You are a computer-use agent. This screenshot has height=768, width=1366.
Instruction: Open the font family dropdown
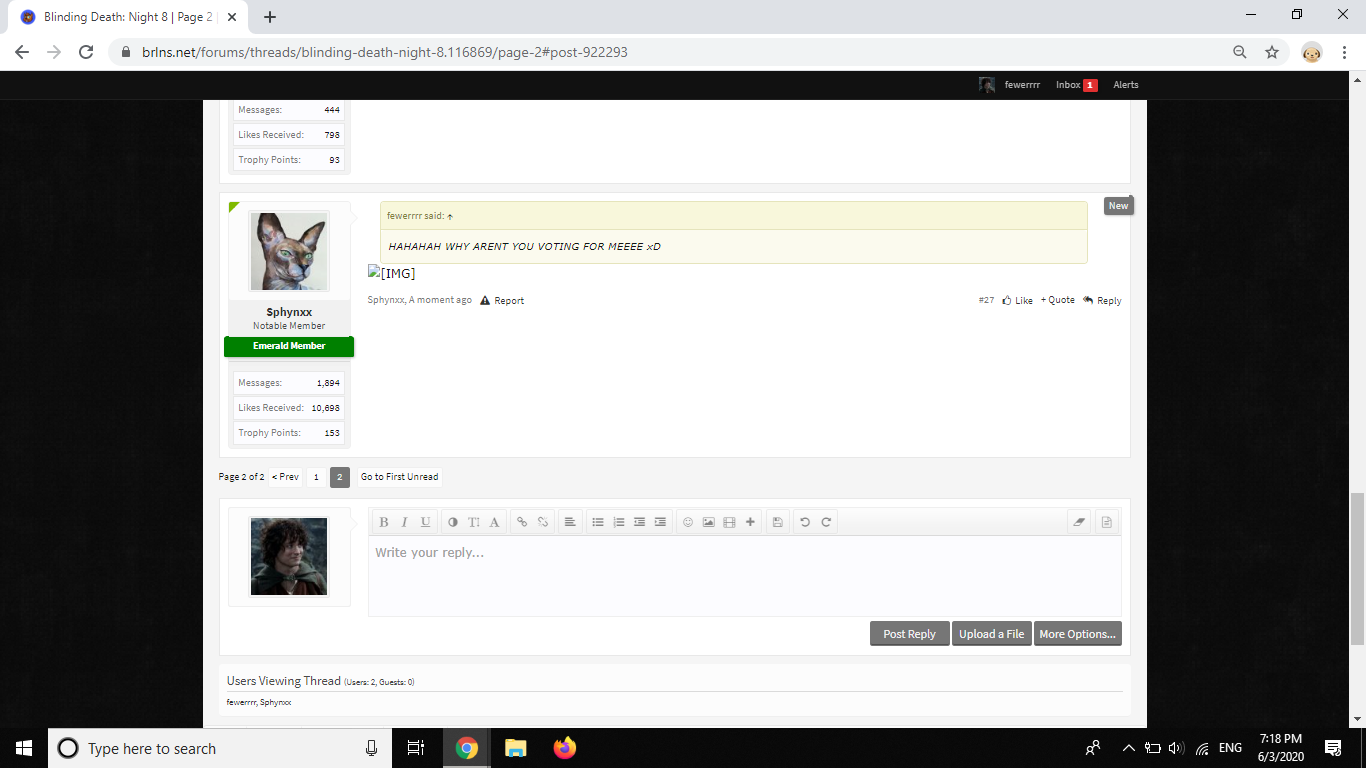tap(494, 522)
